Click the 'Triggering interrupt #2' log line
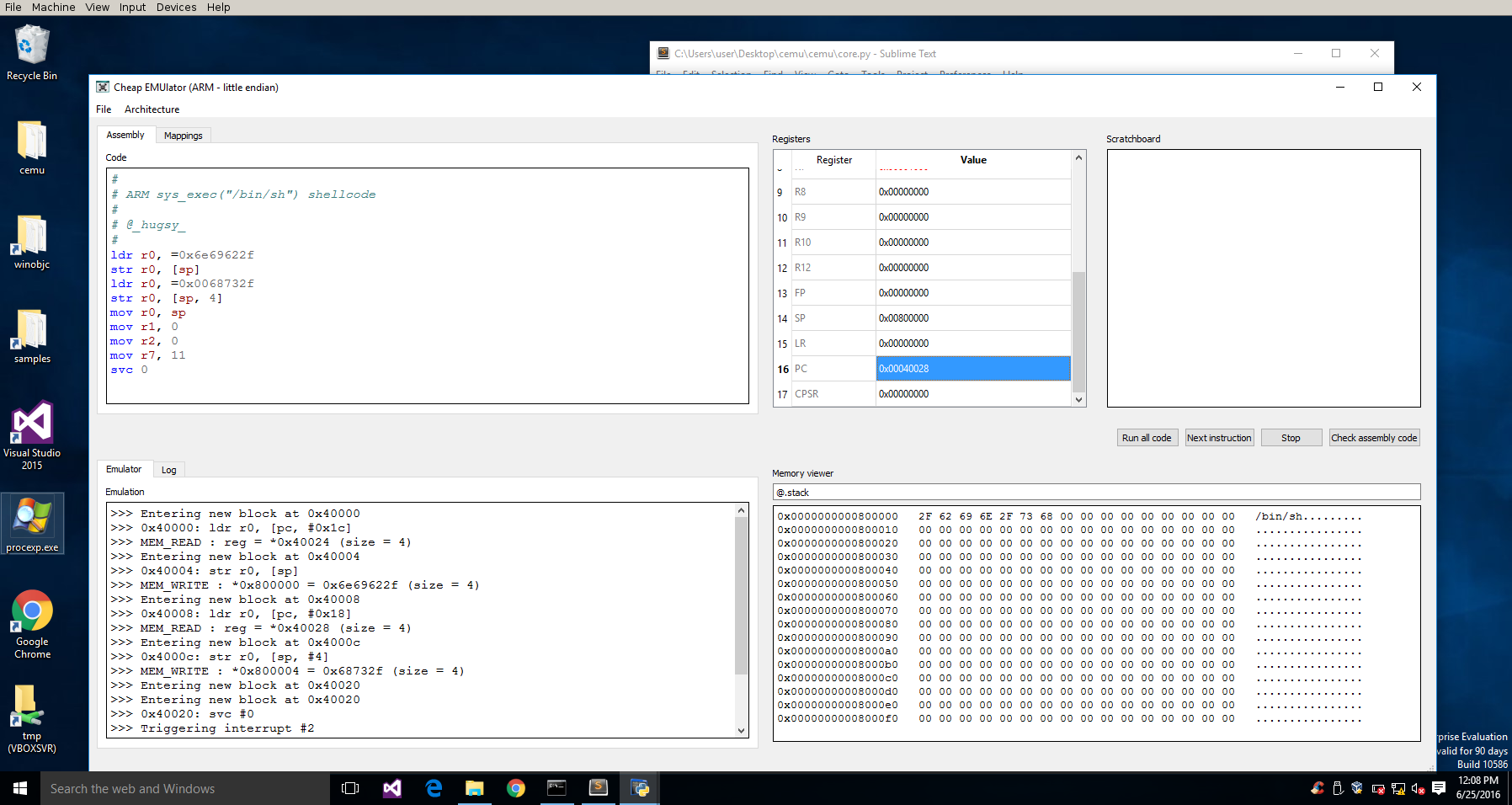 (x=212, y=728)
